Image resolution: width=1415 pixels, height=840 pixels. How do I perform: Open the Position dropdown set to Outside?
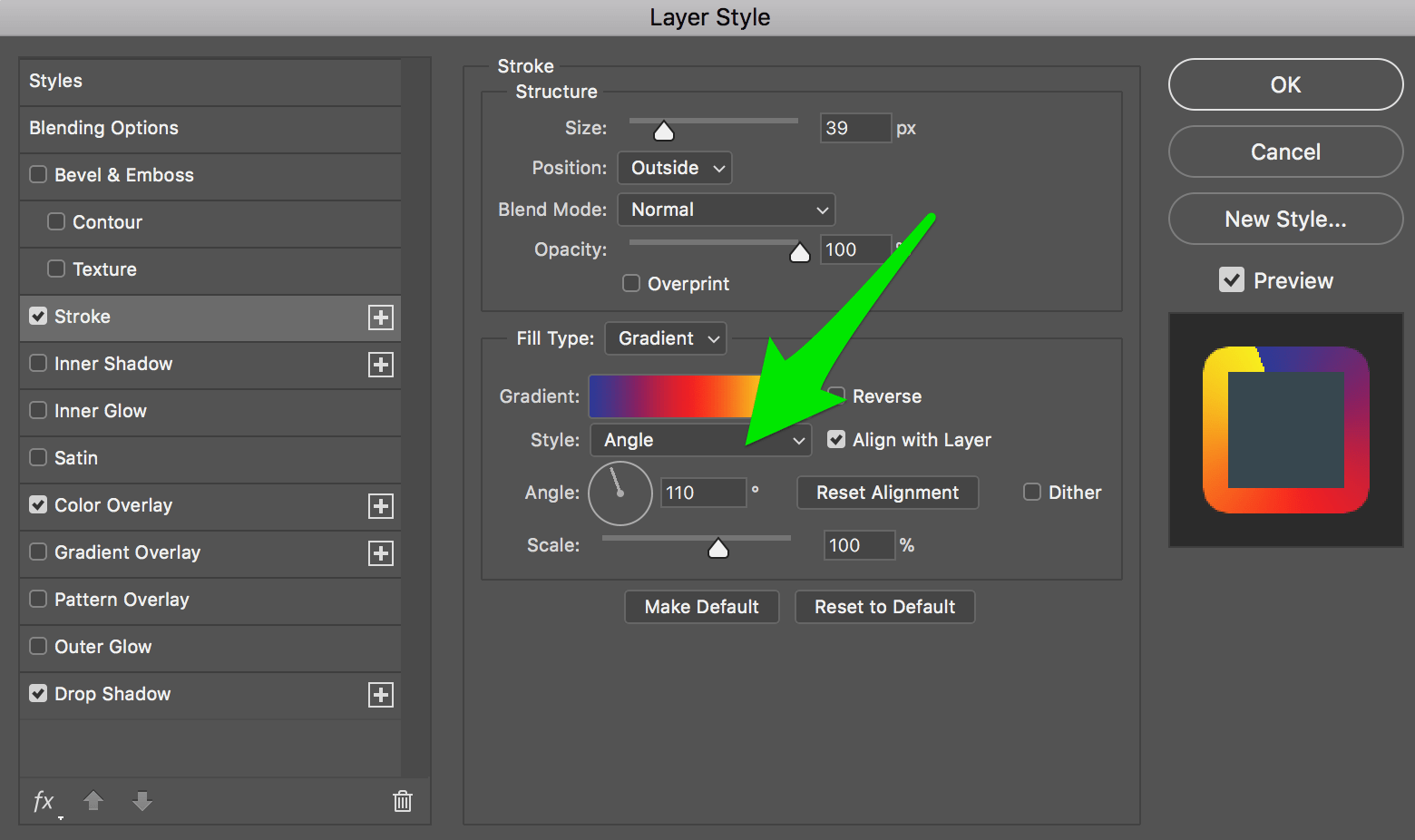coord(675,168)
